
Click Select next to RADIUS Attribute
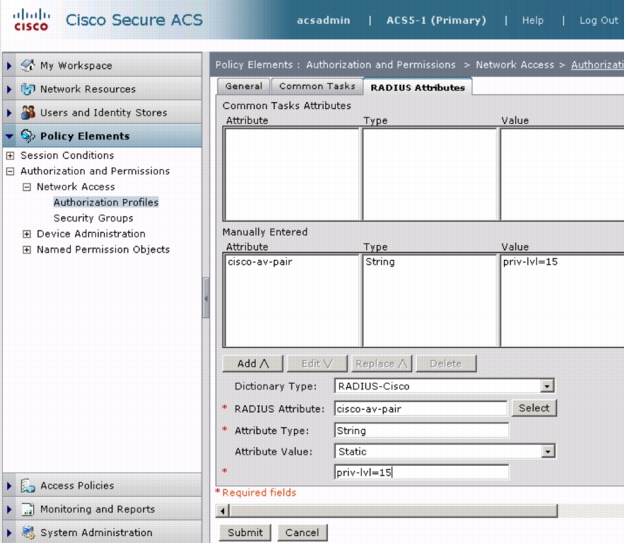pos(534,408)
